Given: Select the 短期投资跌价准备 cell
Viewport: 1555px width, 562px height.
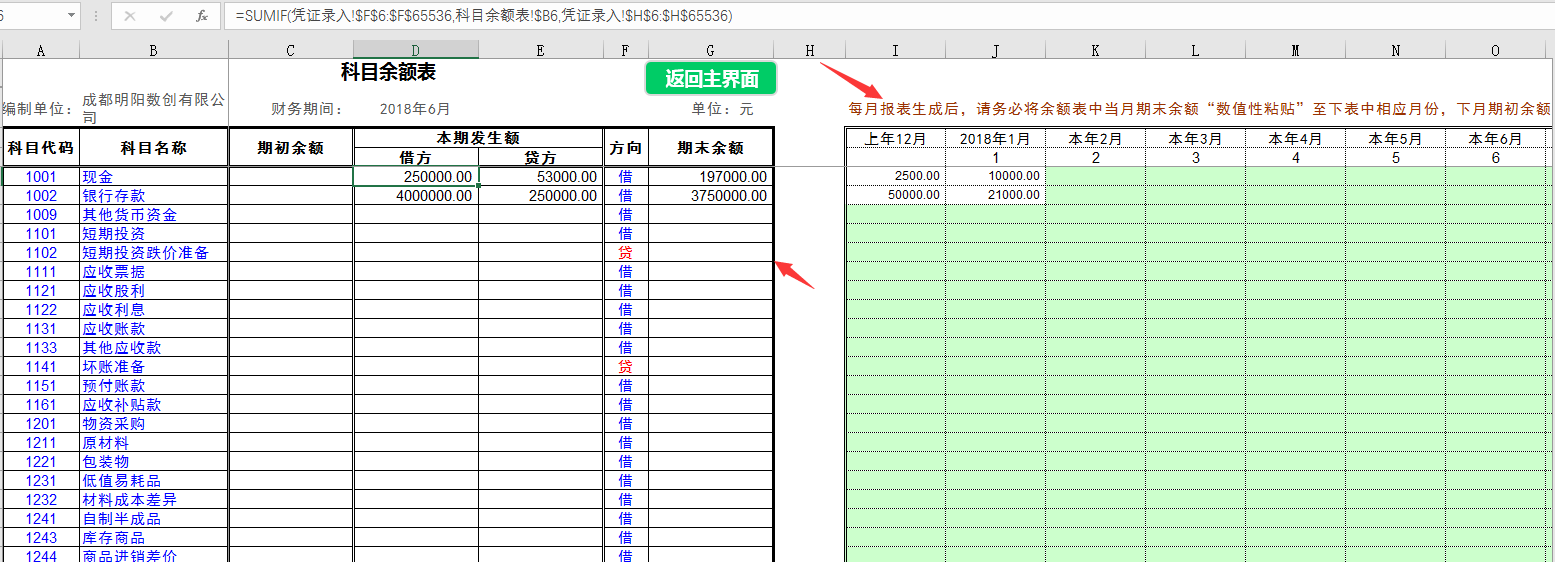Looking at the screenshot, I should pos(154,253).
